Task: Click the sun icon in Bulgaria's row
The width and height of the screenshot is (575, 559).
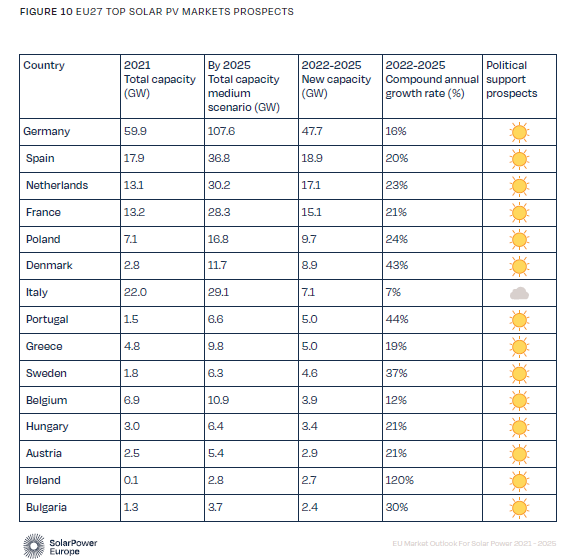Action: point(519,508)
